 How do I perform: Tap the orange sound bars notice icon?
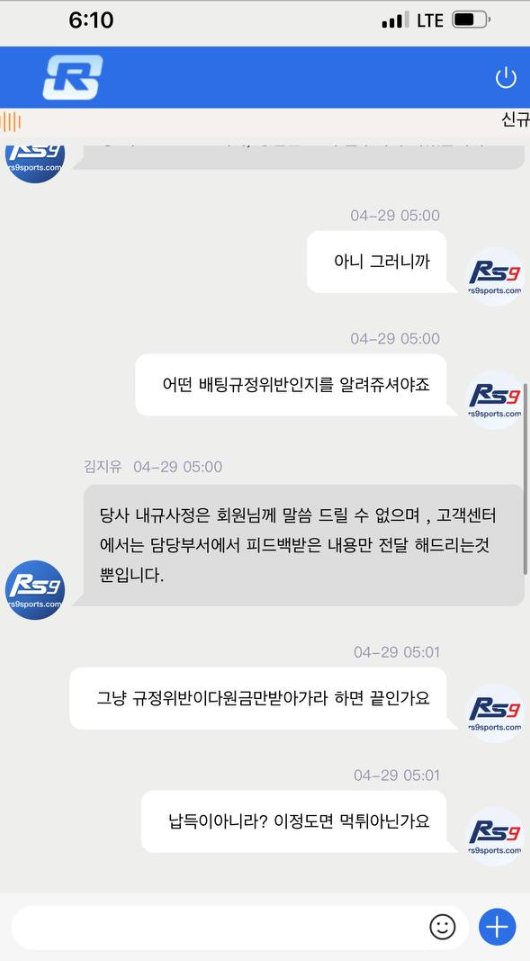pos(10,121)
